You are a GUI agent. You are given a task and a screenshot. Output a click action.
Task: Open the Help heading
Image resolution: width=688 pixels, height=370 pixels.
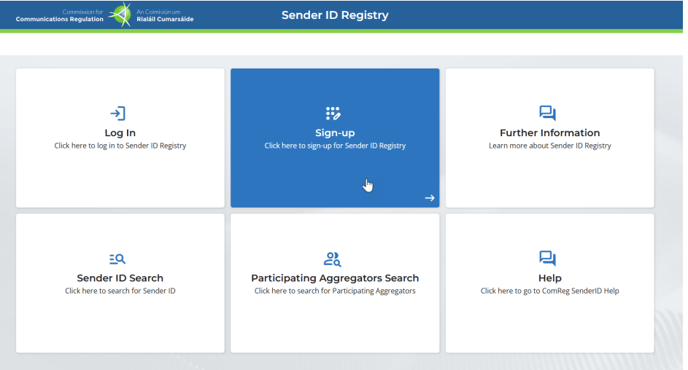(550, 278)
